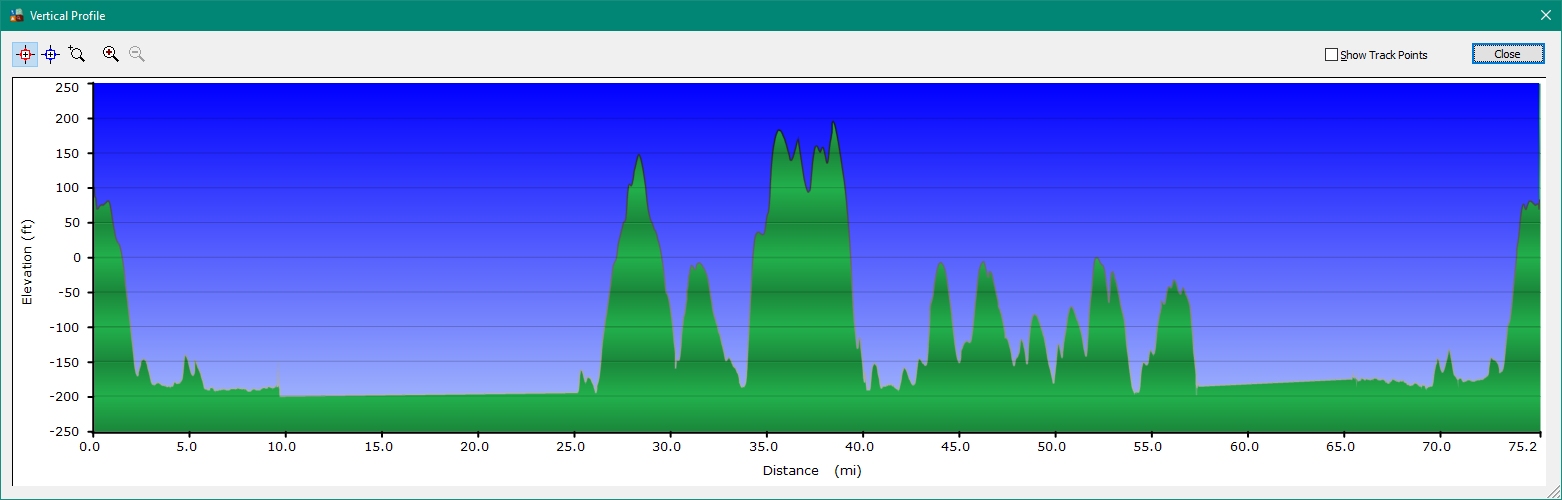Viewport: 1562px width, 500px height.
Task: Select the red crosshair pointer tool
Action: click(x=25, y=55)
